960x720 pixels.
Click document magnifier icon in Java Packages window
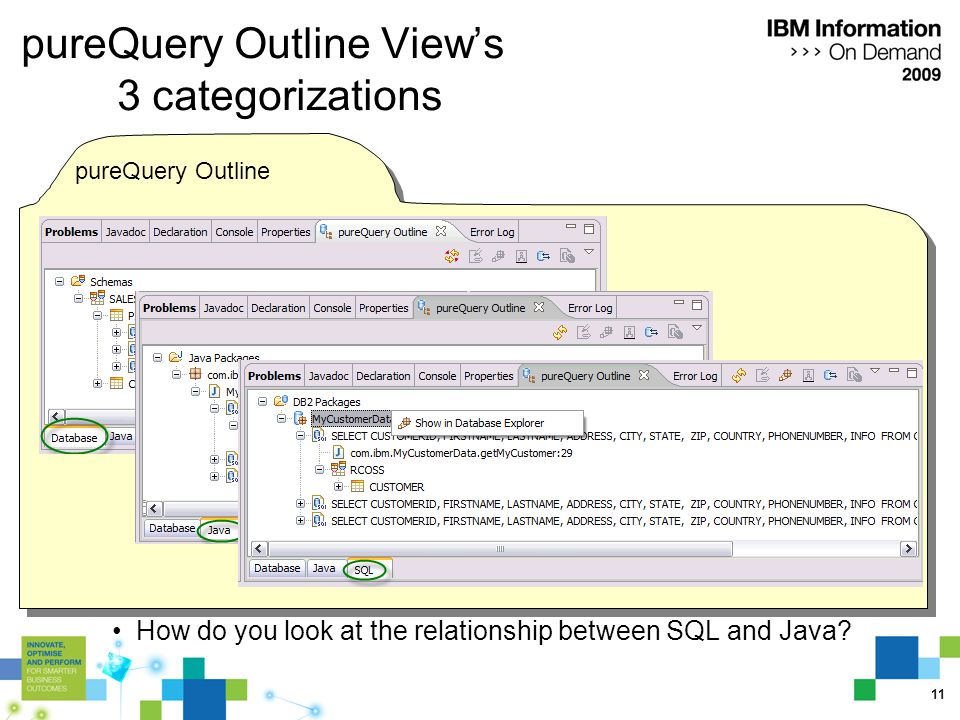point(675,332)
